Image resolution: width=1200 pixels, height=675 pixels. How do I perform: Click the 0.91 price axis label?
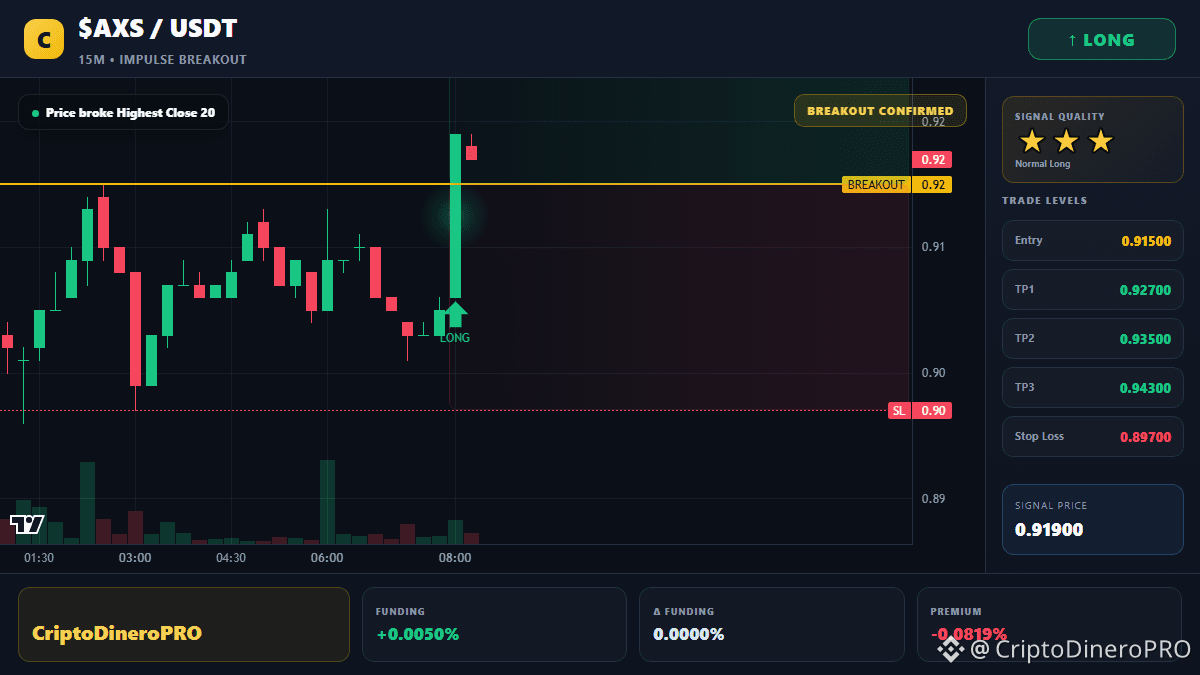coord(932,247)
